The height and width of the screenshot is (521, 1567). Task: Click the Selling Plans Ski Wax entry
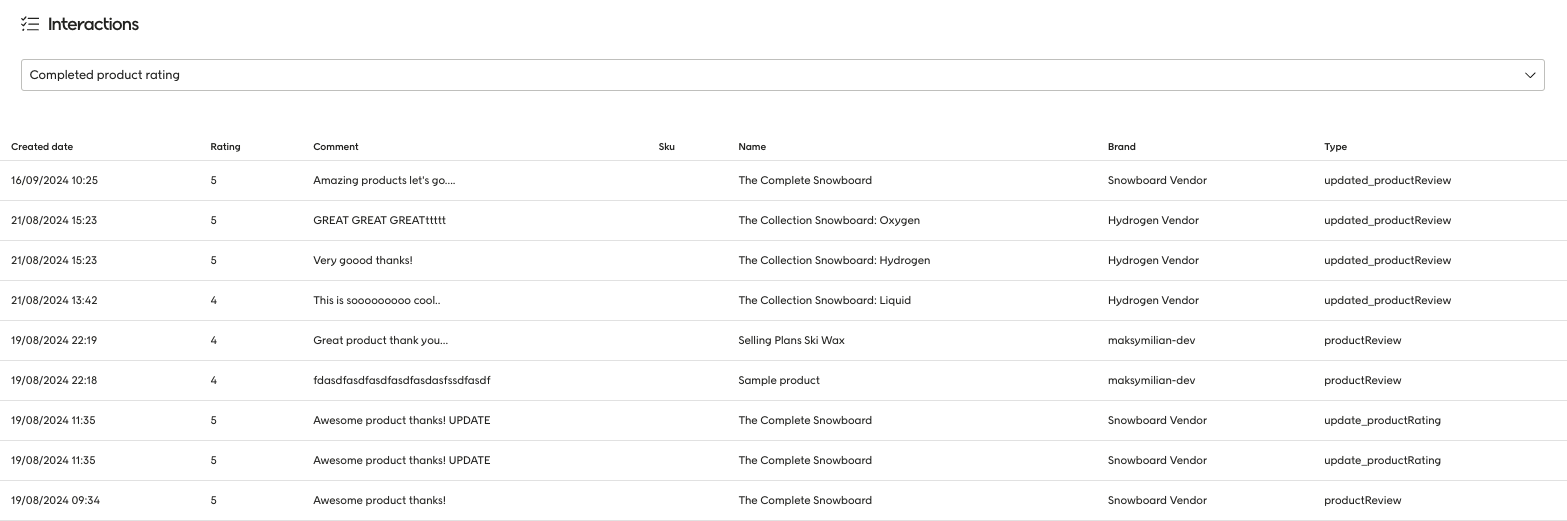coord(791,341)
